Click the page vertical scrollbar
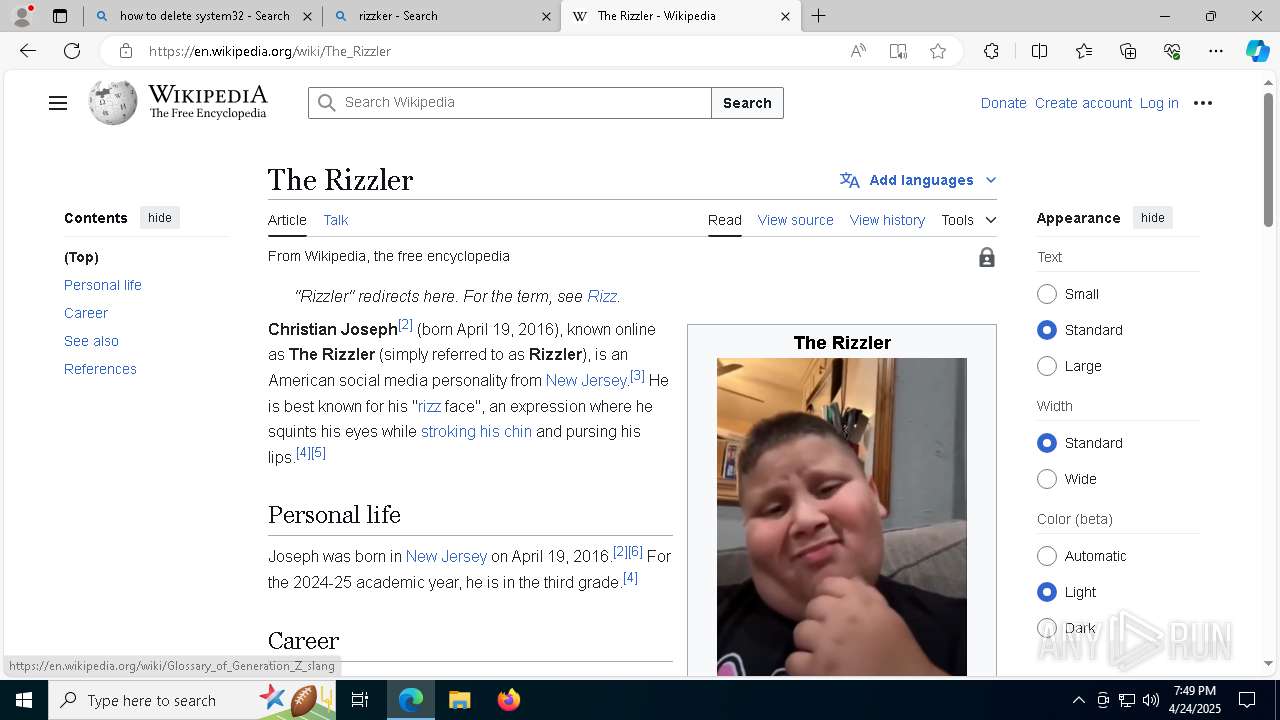1280x720 pixels. [1268, 160]
